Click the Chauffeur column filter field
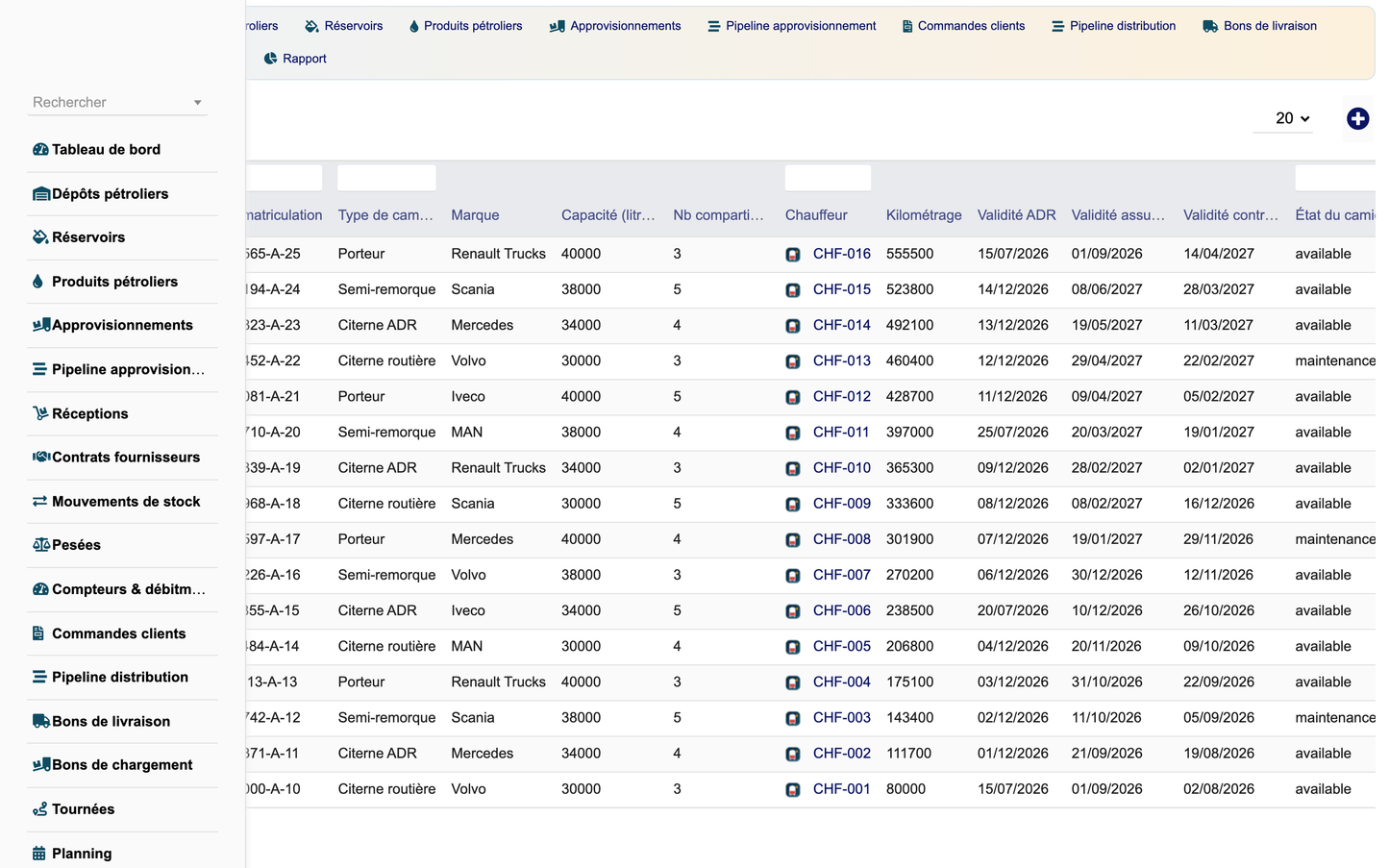Screen dimensions: 1389x868 click(828, 178)
